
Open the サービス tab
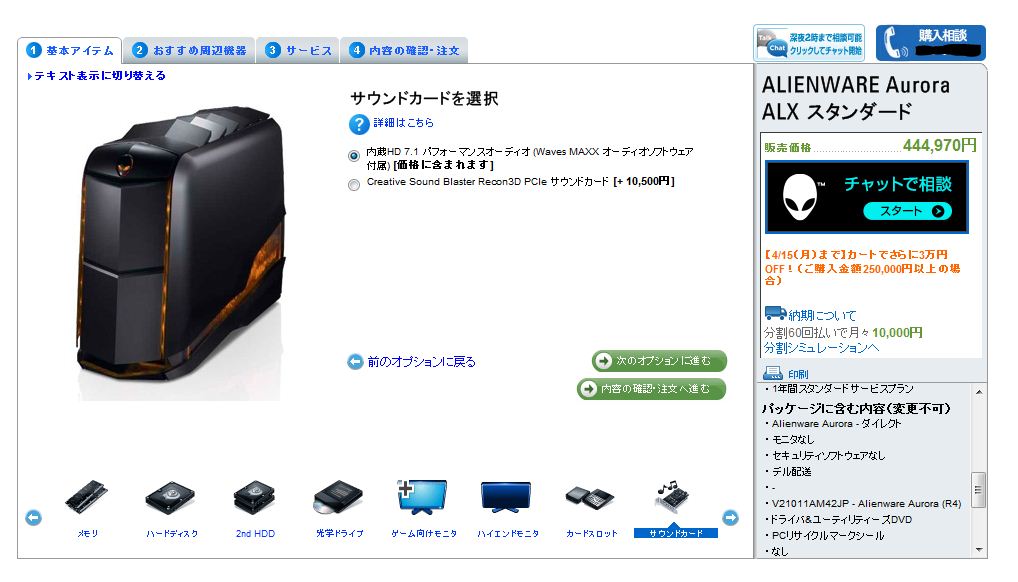pos(299,50)
